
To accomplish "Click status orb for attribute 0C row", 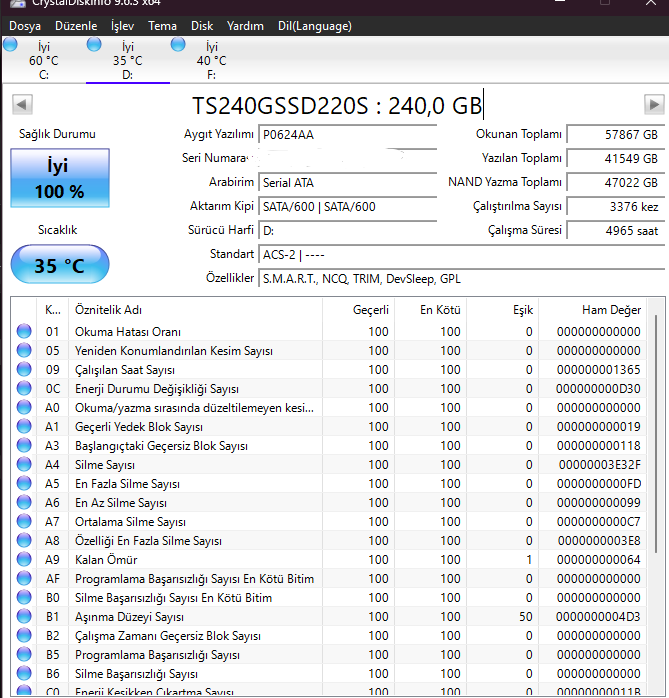I will pos(24,388).
